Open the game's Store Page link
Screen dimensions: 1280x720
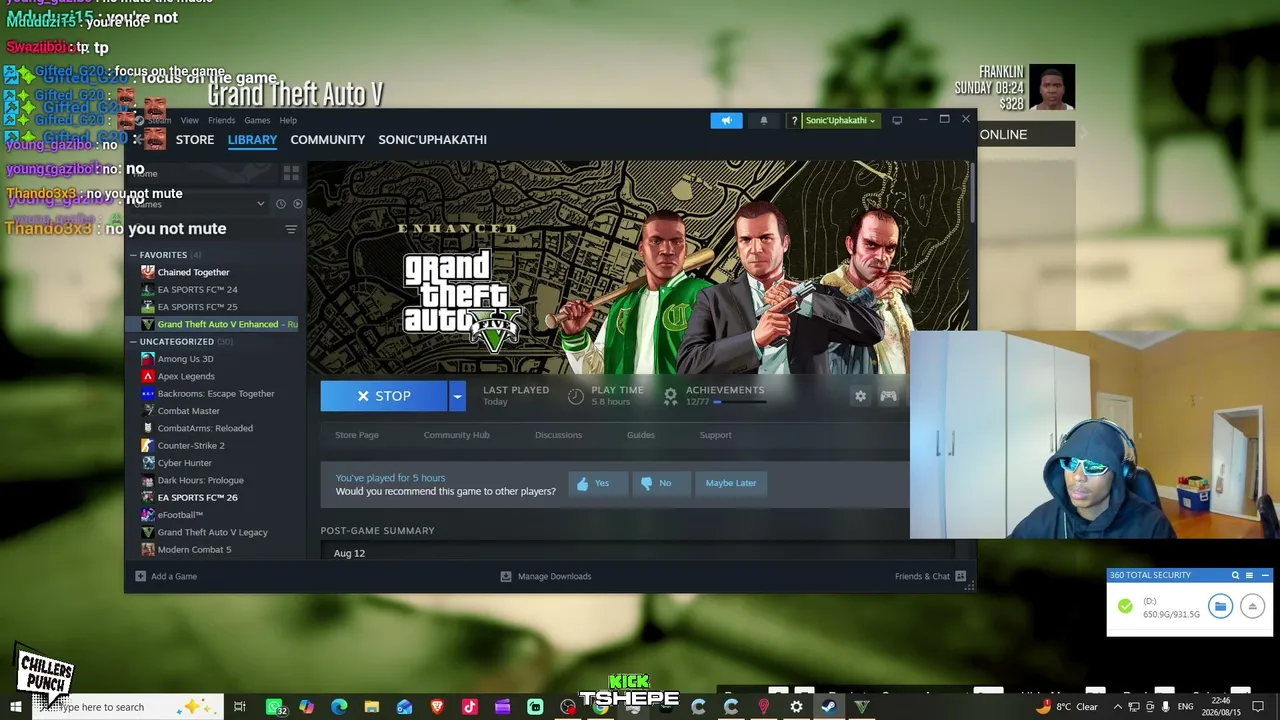357,435
